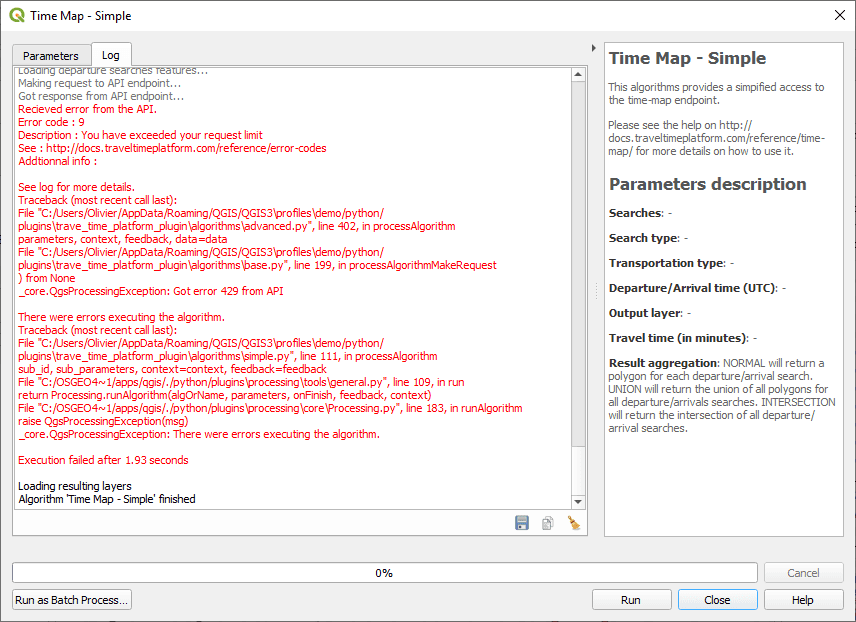Click the 0% progress bar
The image size is (856, 622).
[384, 572]
